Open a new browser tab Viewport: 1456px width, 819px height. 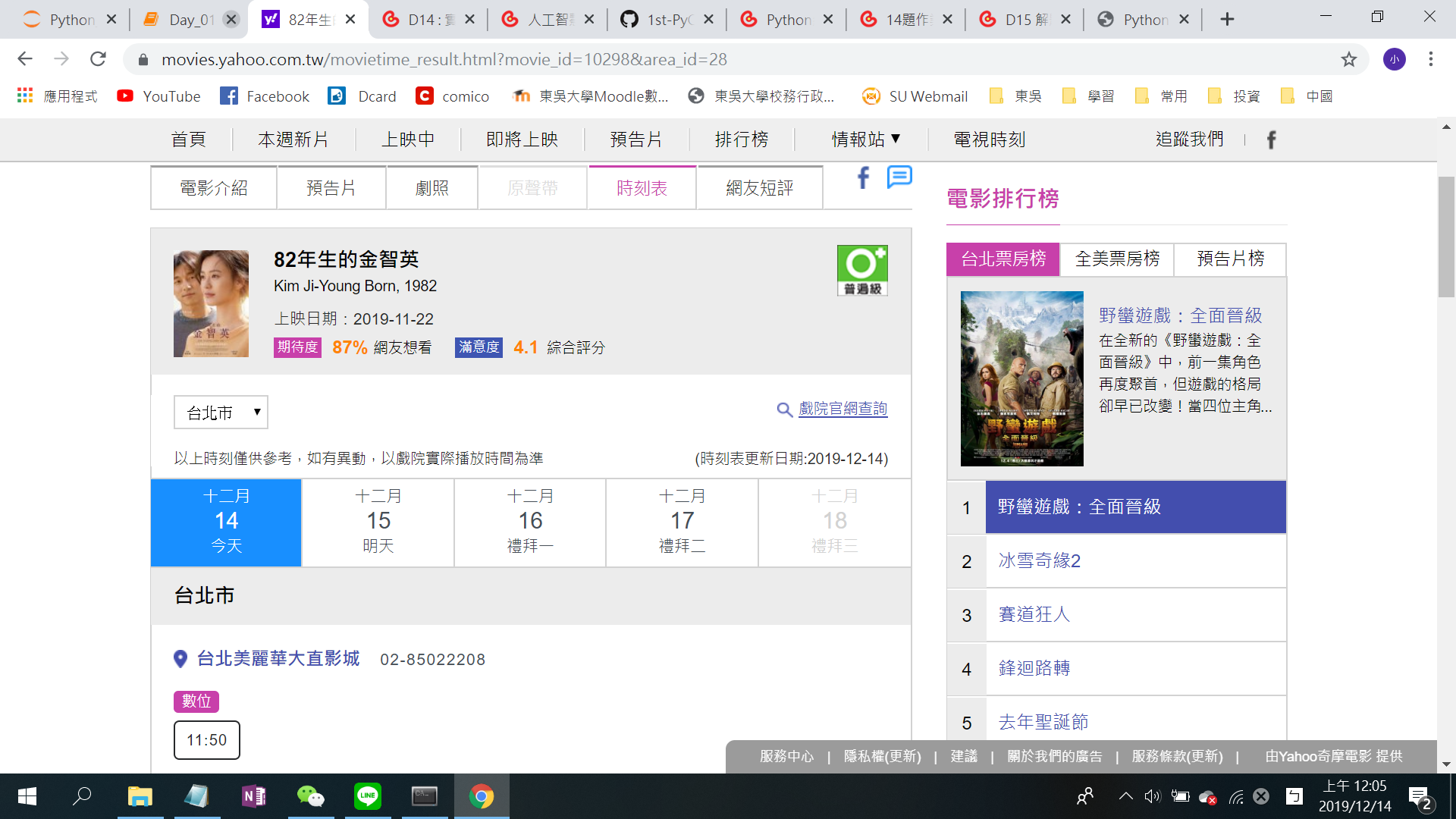coord(1227,20)
